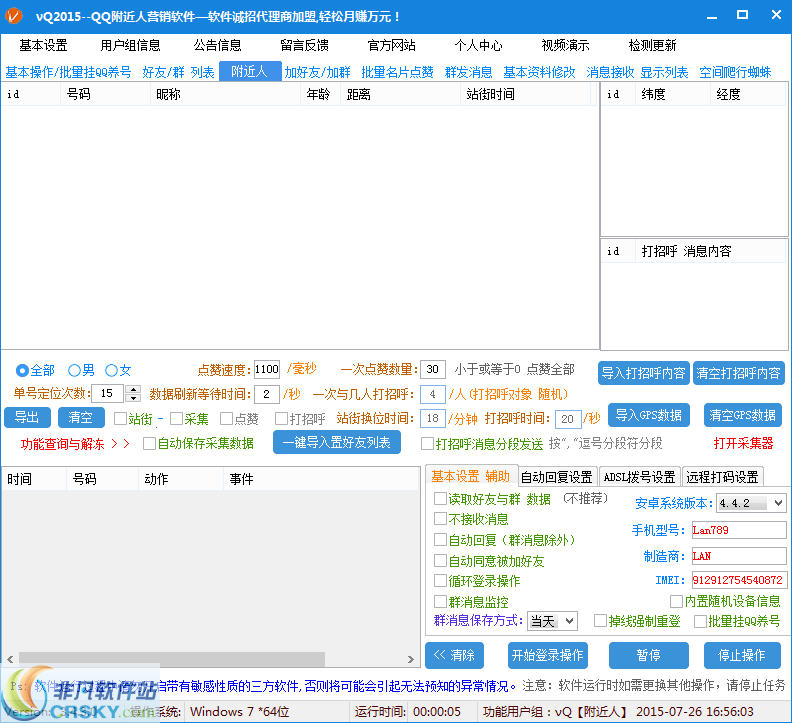
Task: Enable the 不接收消息 checkbox
Action: tap(440, 519)
